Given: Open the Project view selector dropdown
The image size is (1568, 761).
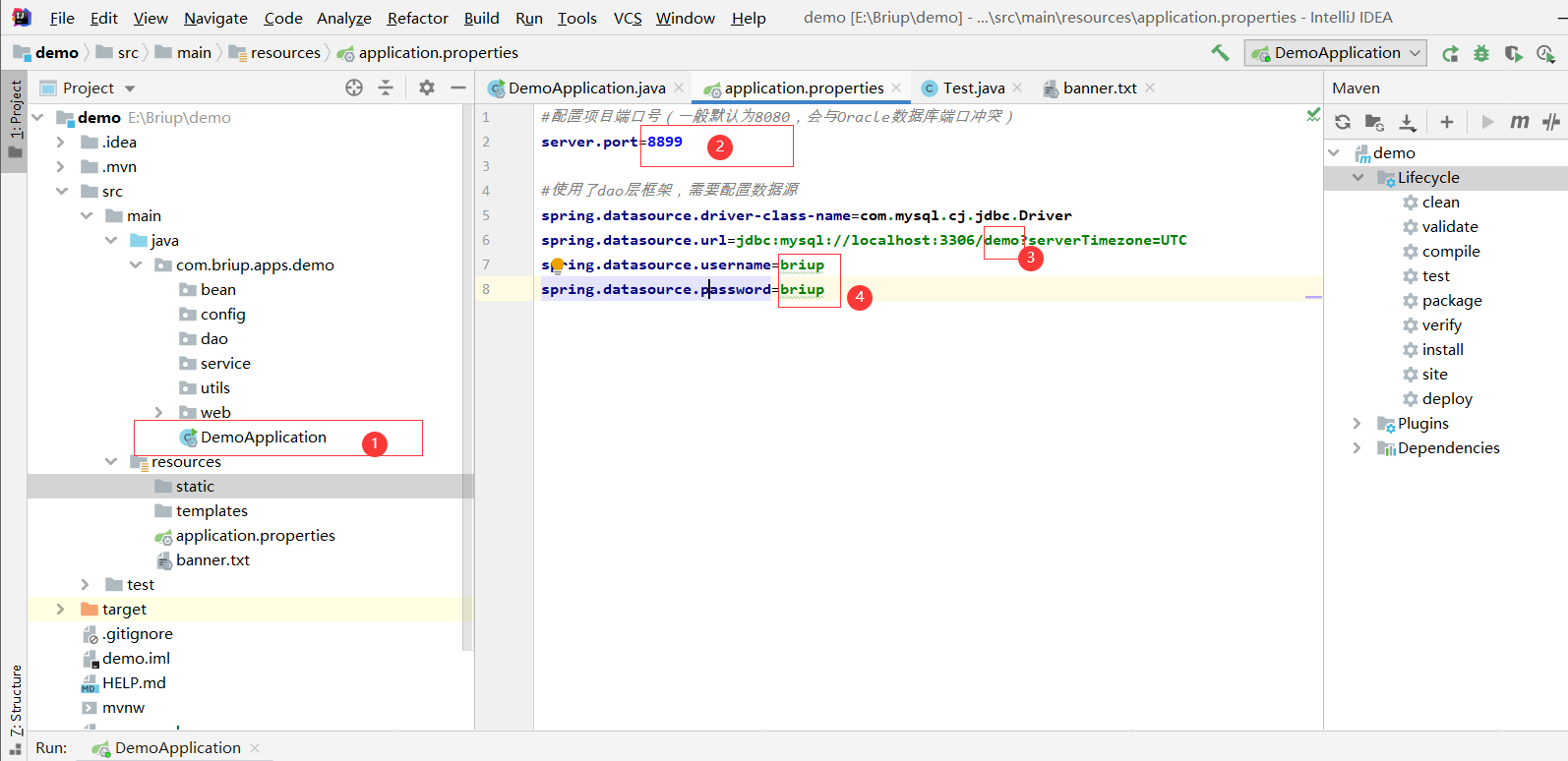Looking at the screenshot, I should (98, 88).
